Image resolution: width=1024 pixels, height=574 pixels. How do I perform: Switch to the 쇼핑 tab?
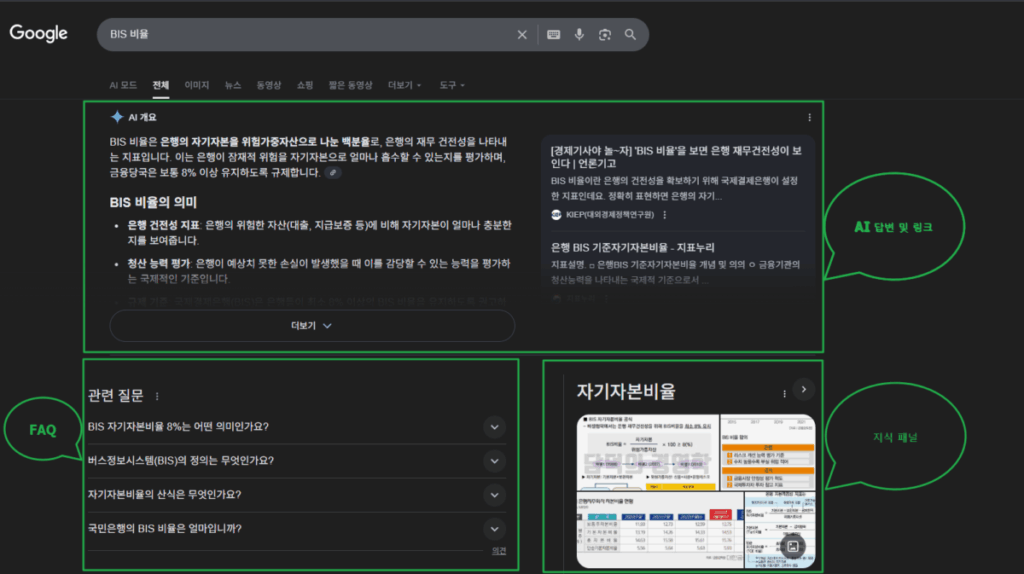point(305,86)
